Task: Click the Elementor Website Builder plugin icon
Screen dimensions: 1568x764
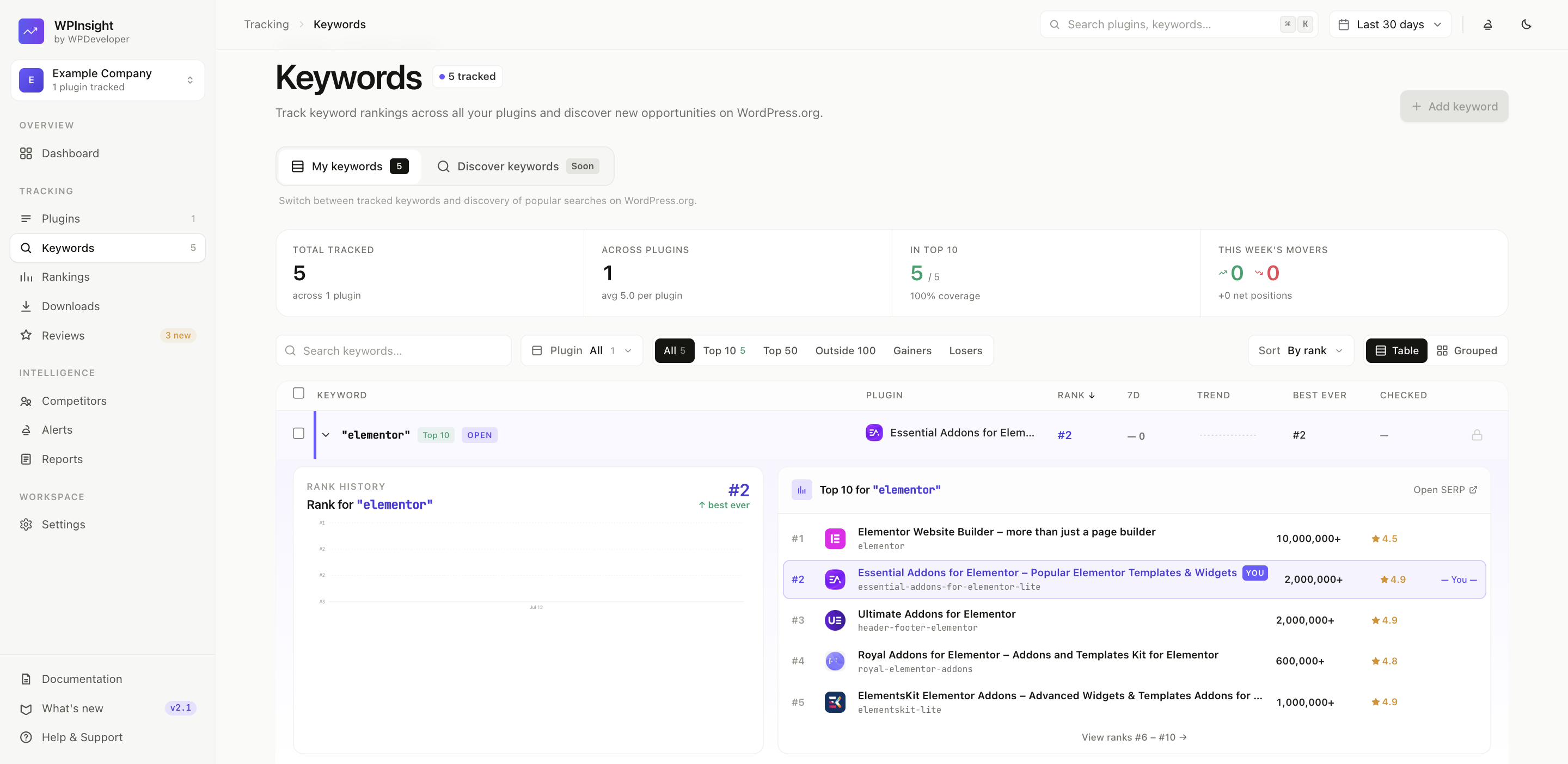Action: [x=835, y=538]
